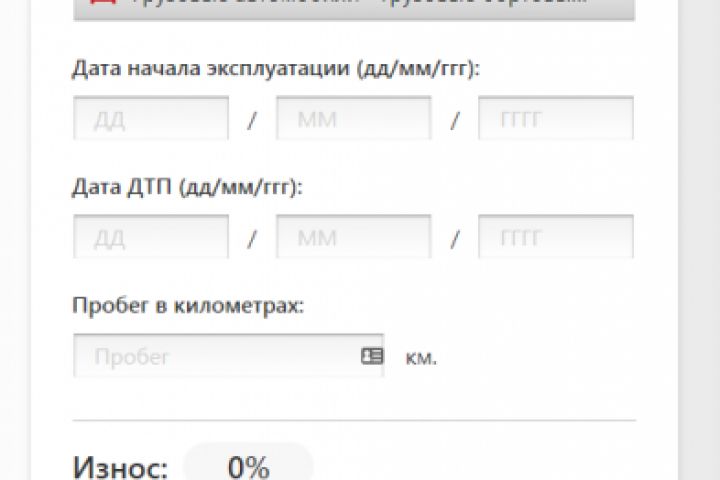
Task: Click second slash separator in Дата ДТП row
Action: pos(455,239)
